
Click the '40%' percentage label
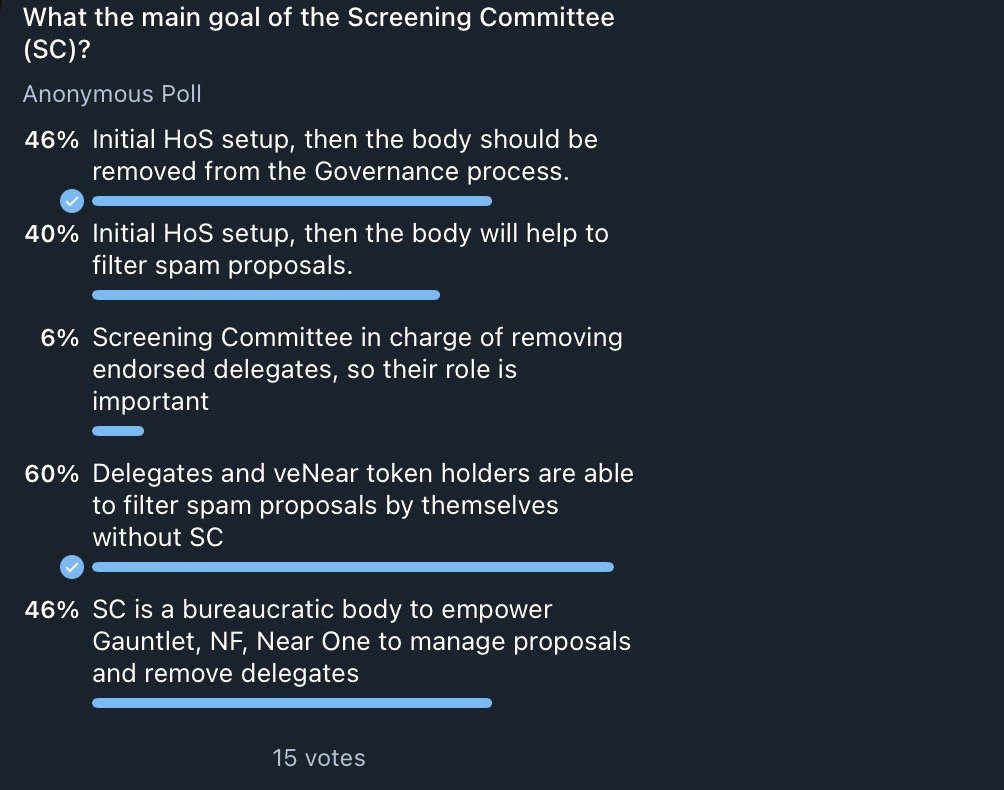51,234
